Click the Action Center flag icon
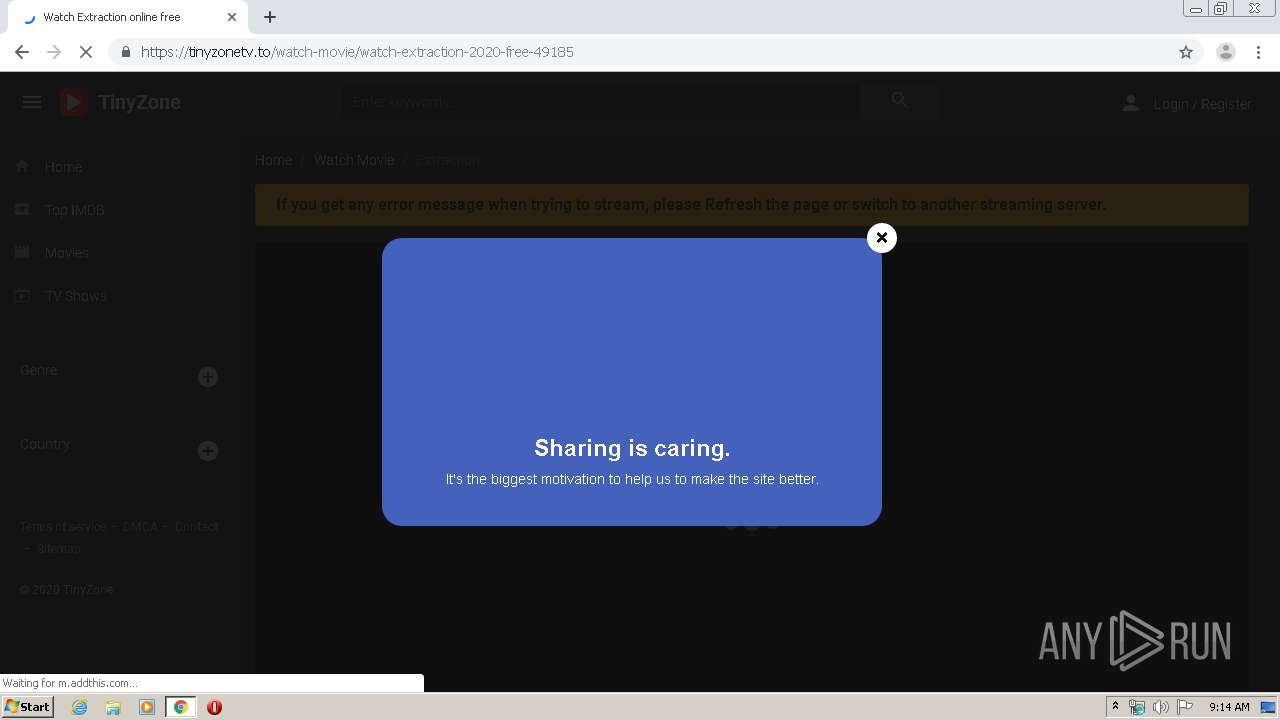The height and width of the screenshot is (720, 1280). 1185,707
